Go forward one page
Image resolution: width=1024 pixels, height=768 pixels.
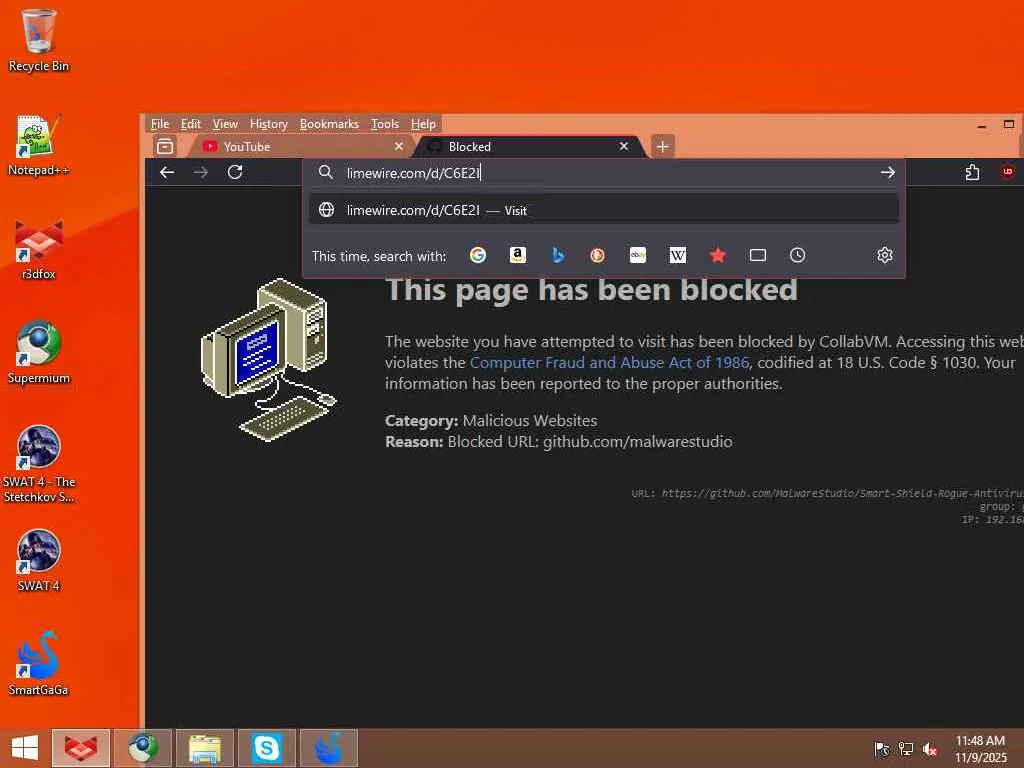[200, 172]
